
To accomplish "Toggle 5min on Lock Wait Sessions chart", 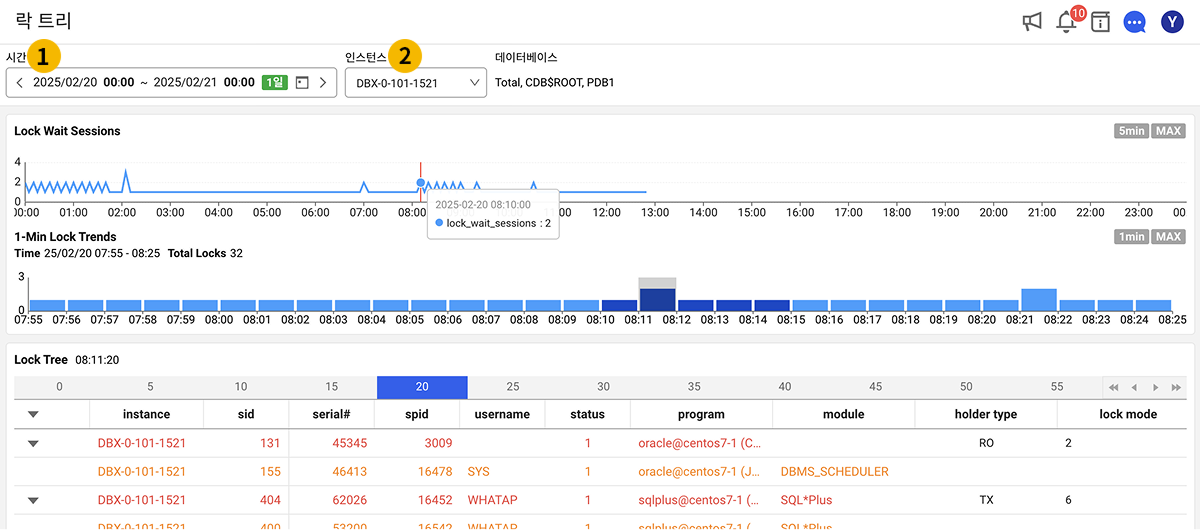I will [1132, 131].
